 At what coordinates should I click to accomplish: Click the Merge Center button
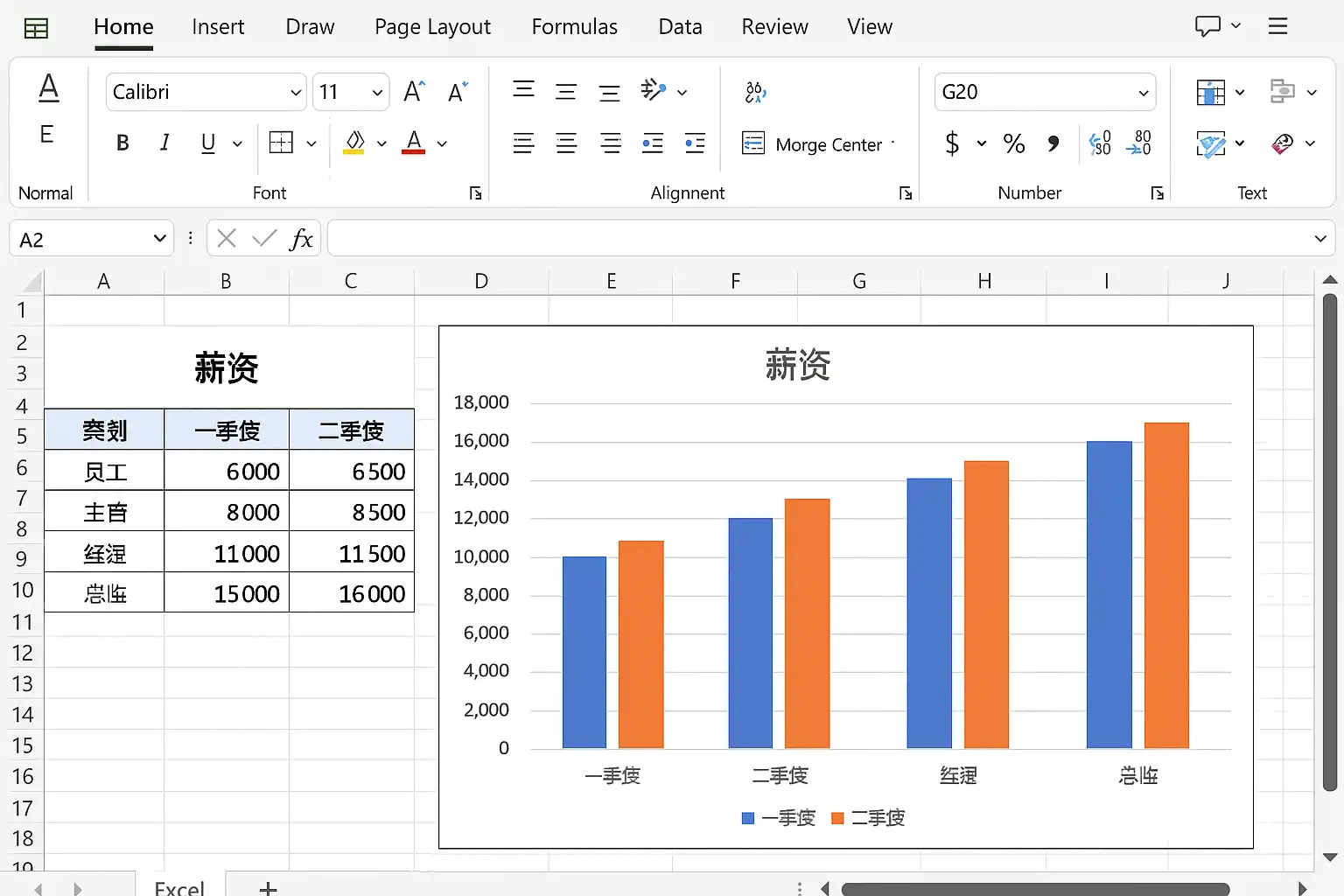[817, 144]
